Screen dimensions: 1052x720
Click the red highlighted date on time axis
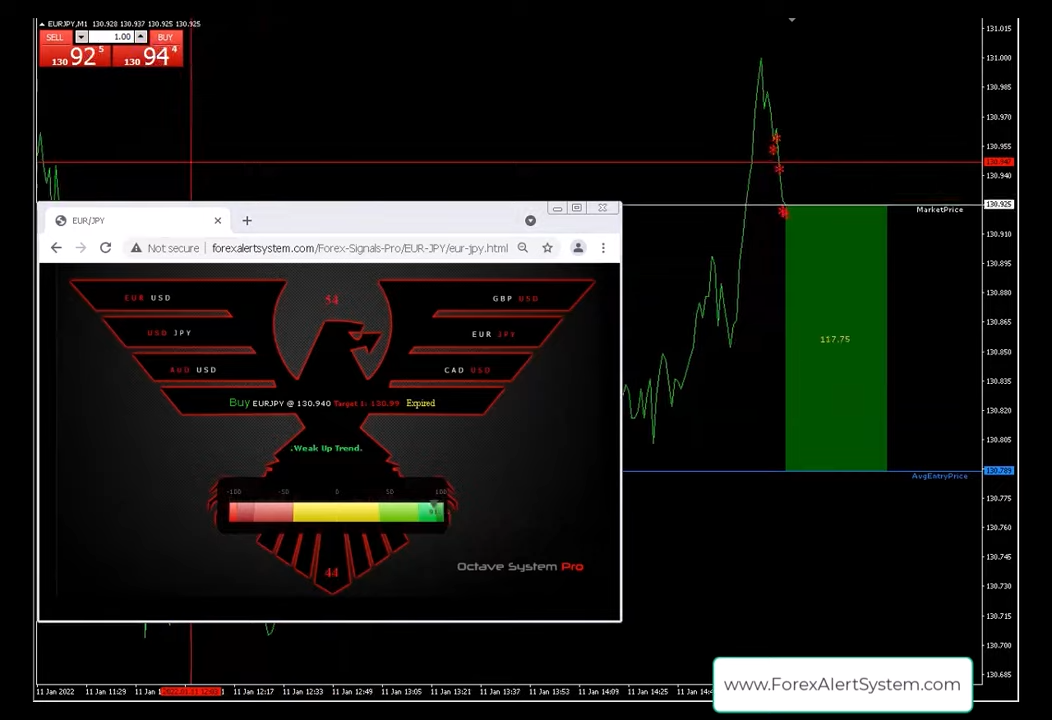pos(191,691)
